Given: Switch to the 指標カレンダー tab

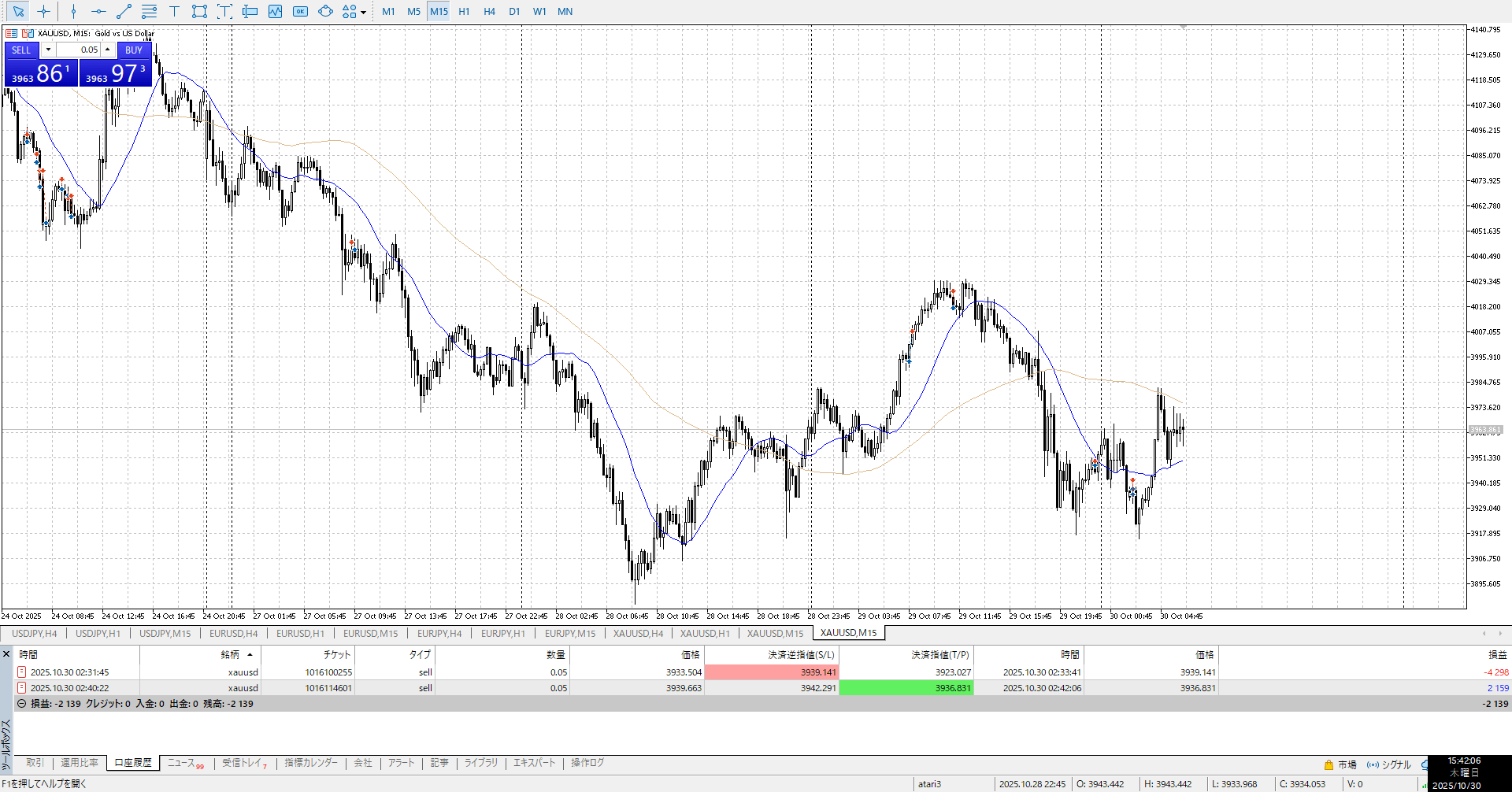Looking at the screenshot, I should (x=310, y=763).
